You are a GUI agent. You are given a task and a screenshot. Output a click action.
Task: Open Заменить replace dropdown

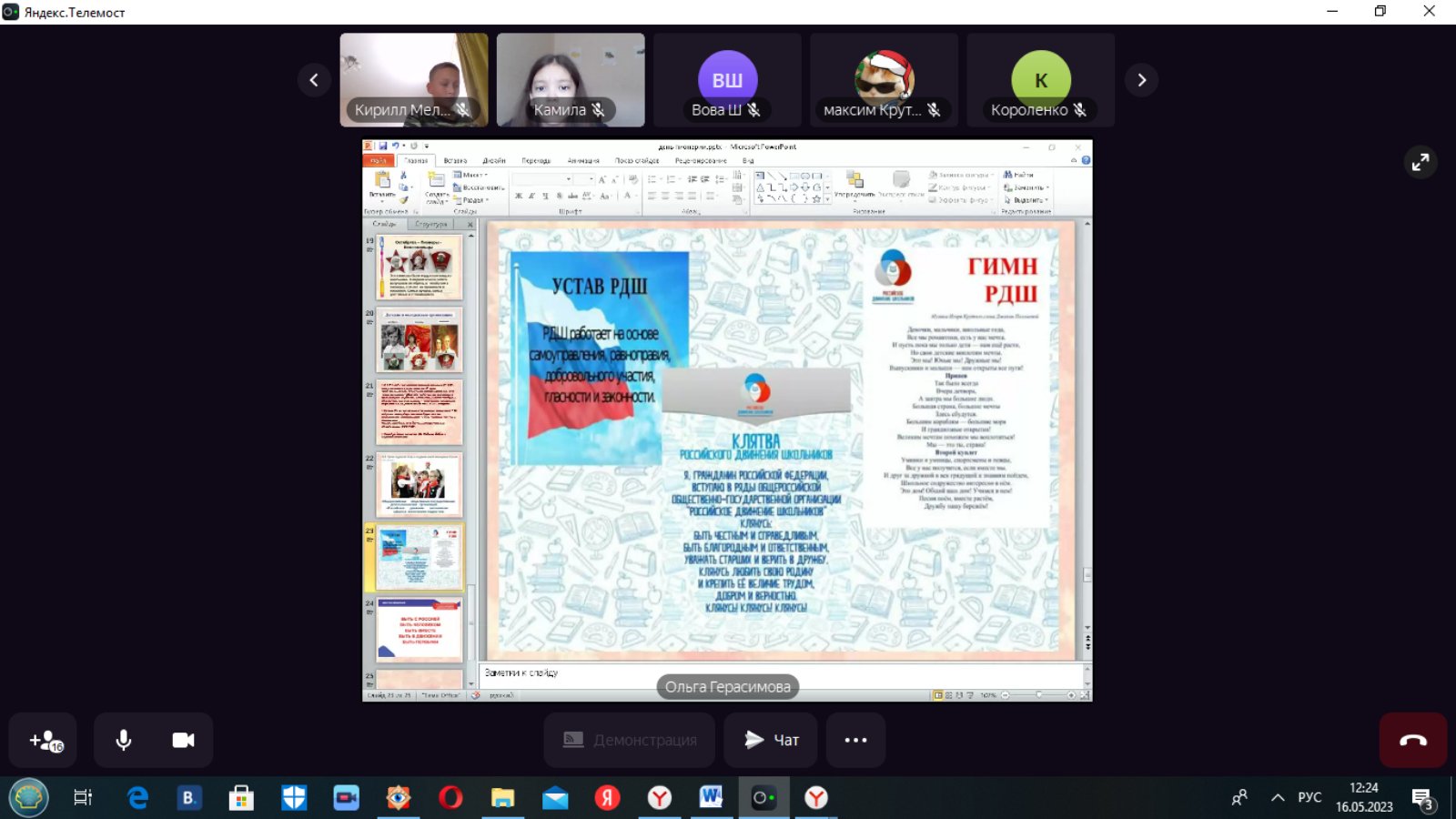pyautogui.click(x=1026, y=187)
